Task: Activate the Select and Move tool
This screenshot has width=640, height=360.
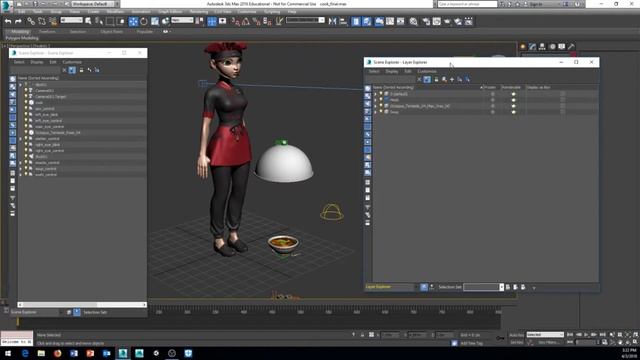Action: click(x=133, y=21)
